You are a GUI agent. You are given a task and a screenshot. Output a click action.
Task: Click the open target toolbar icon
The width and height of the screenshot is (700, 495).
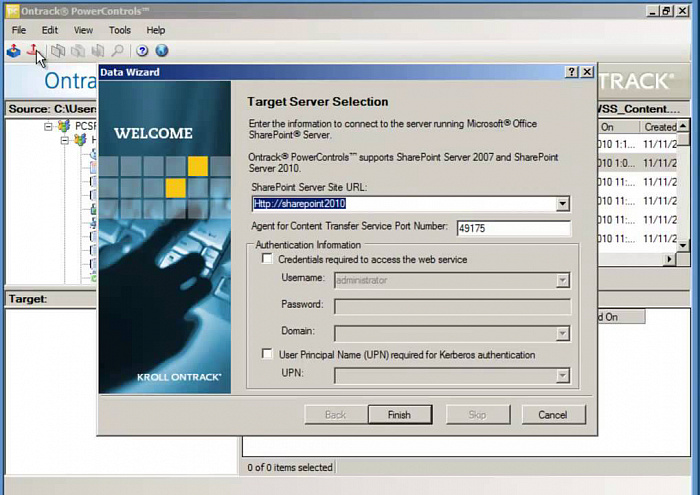(33, 51)
